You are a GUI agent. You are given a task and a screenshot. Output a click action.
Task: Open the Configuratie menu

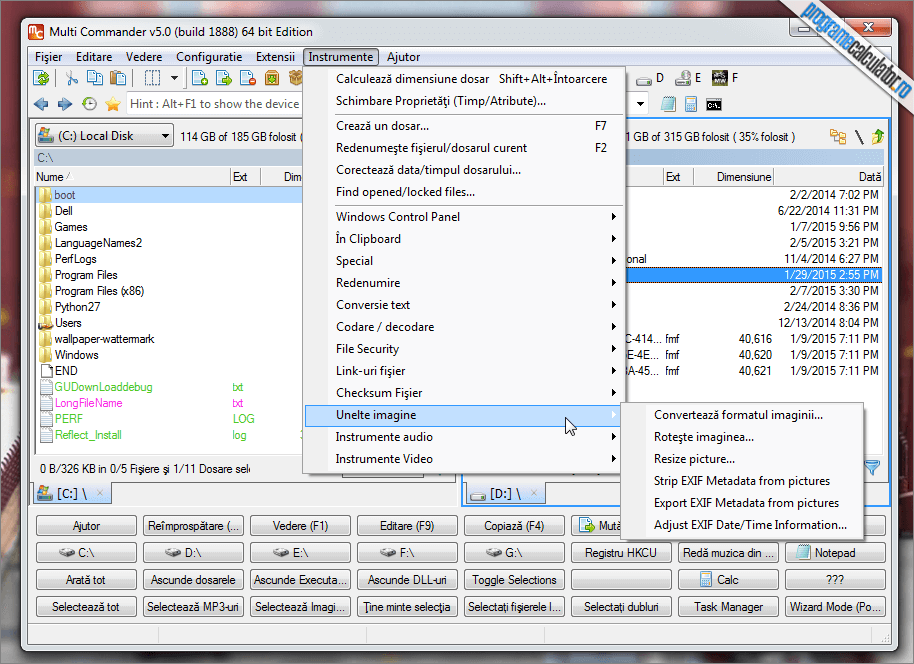coord(209,57)
